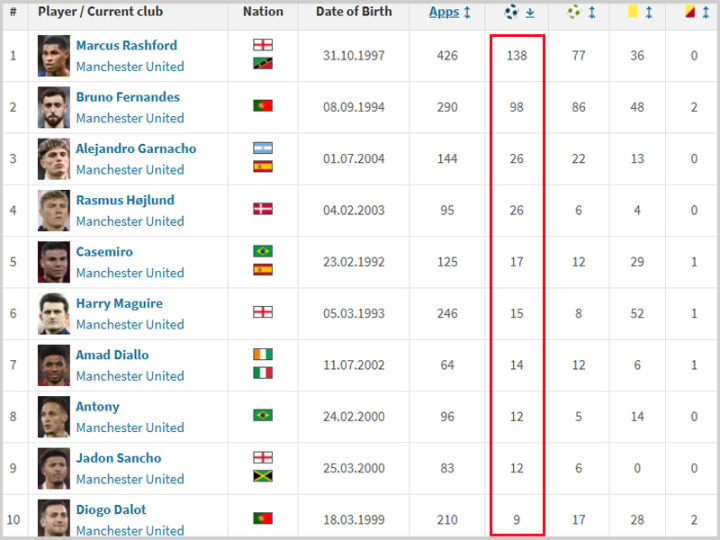The image size is (720, 540).
Task: Open Apps column header link
Action: (x=444, y=12)
